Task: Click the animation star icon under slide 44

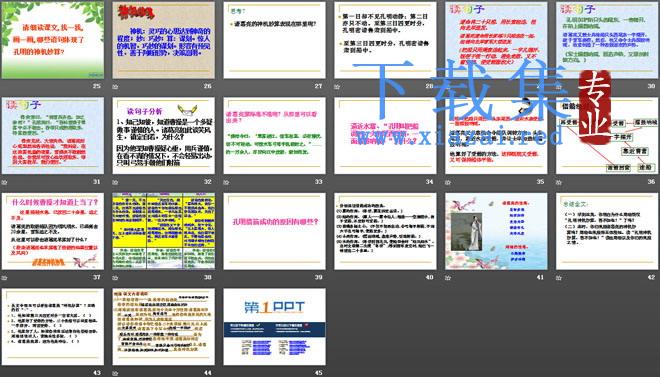Action: [115, 373]
